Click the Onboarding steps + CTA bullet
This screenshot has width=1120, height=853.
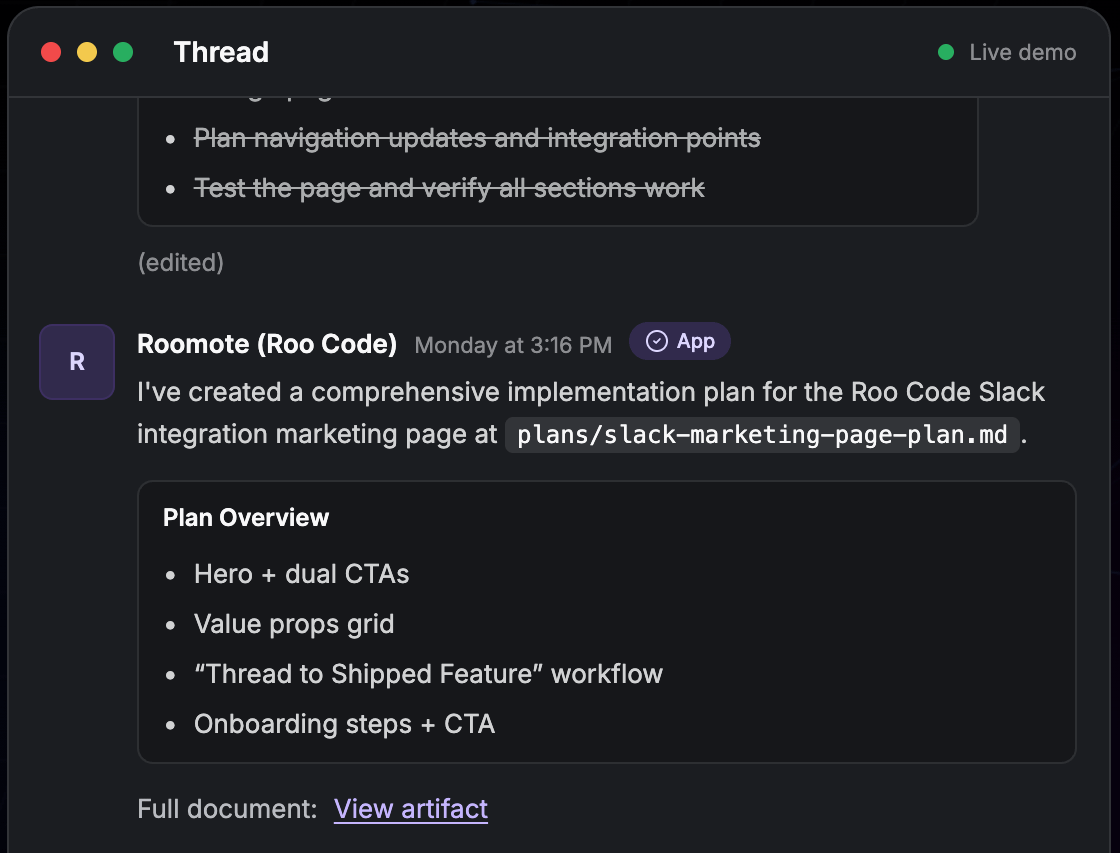click(344, 724)
